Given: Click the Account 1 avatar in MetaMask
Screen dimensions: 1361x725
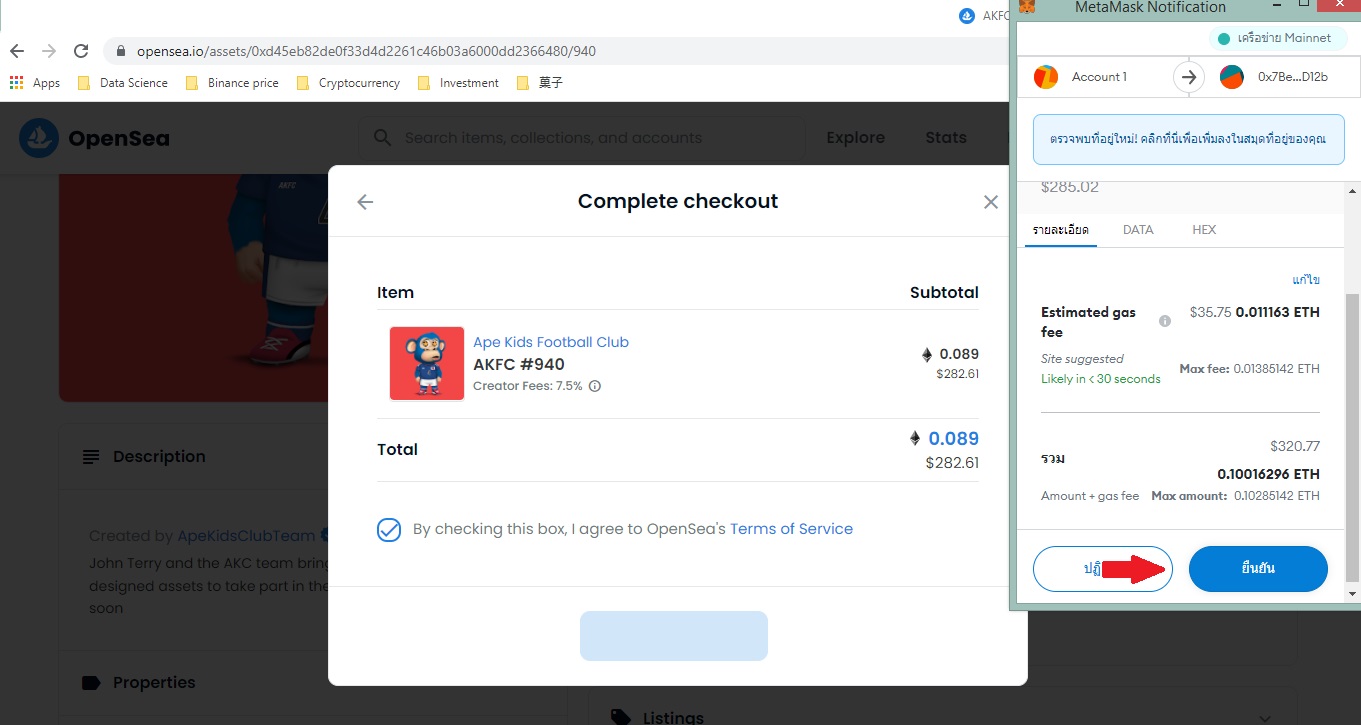Looking at the screenshot, I should click(x=1046, y=77).
